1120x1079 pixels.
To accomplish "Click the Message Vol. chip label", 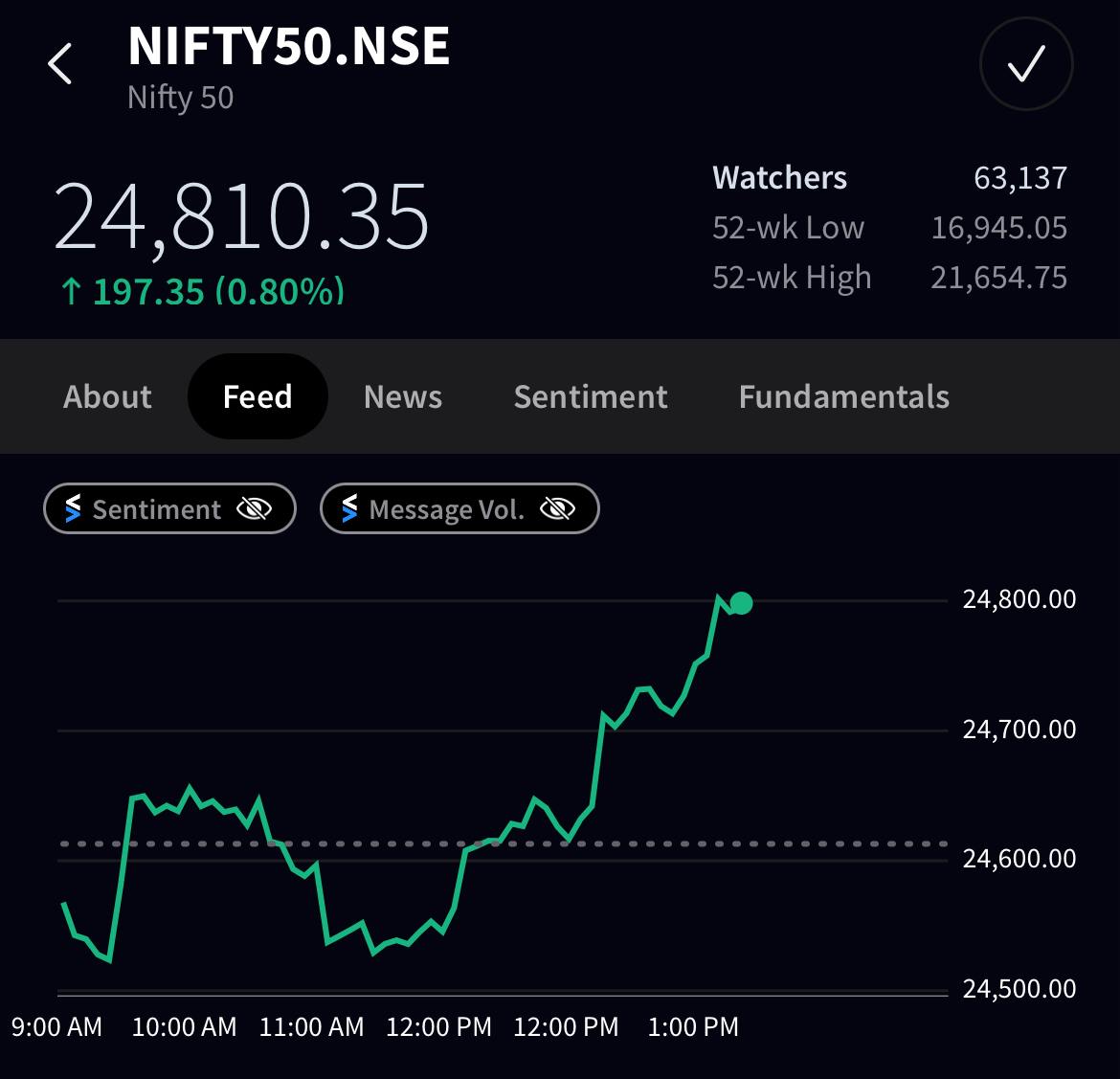I will click(447, 509).
